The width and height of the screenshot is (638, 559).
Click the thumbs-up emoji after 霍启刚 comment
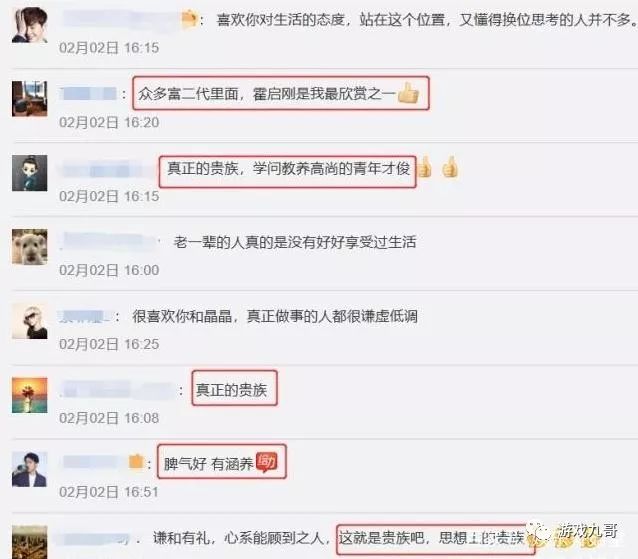408,93
